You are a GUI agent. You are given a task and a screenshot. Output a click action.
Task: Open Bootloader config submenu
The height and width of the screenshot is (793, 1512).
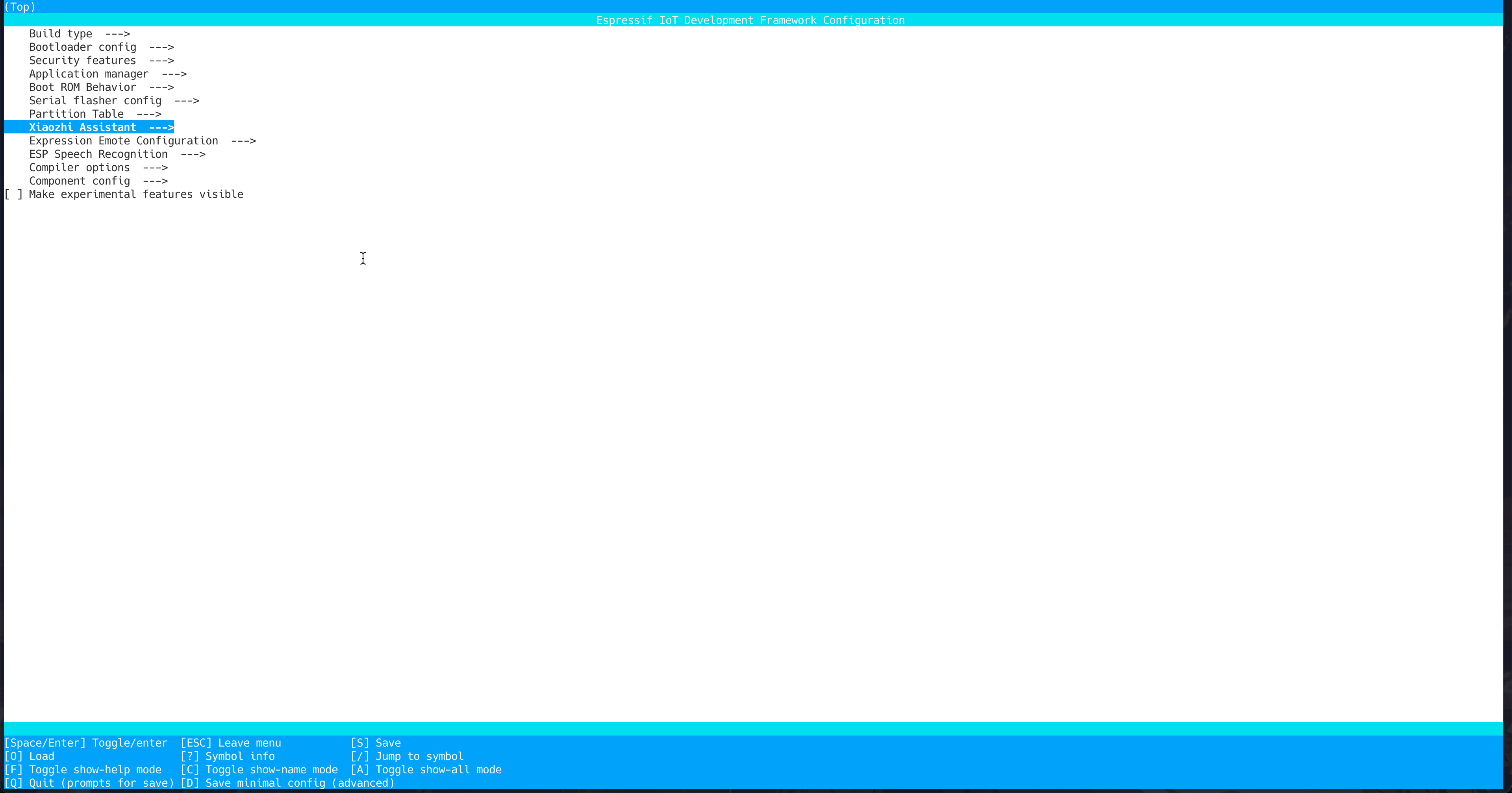pos(101,47)
